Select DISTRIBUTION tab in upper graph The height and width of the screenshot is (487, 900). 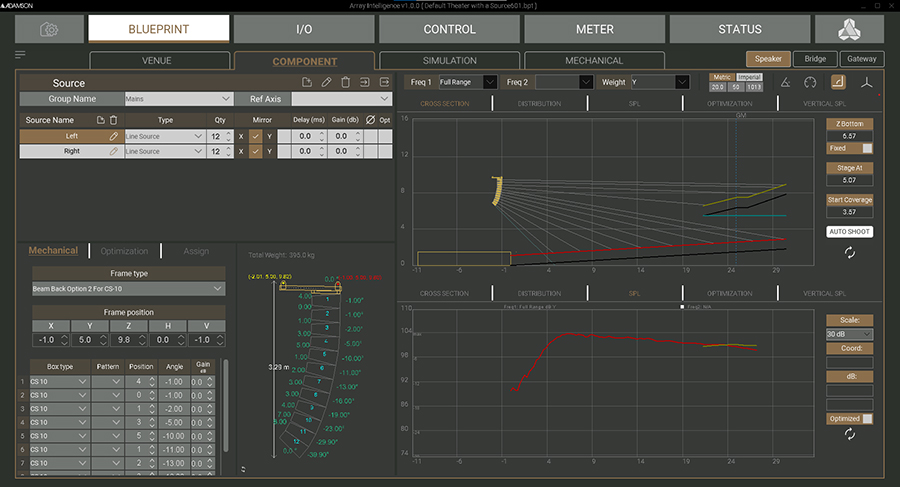[539, 103]
